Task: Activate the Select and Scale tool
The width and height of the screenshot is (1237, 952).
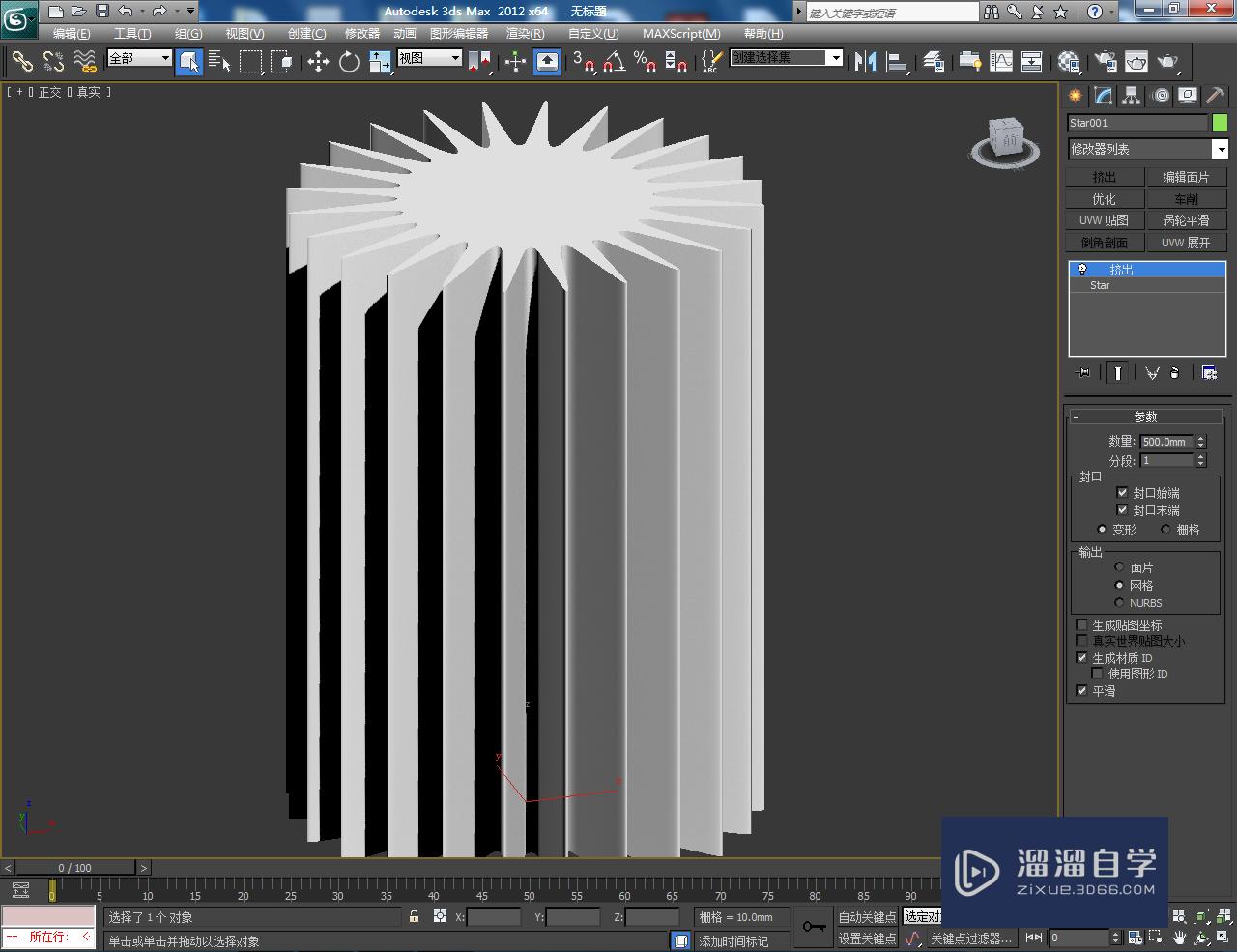Action: click(380, 62)
